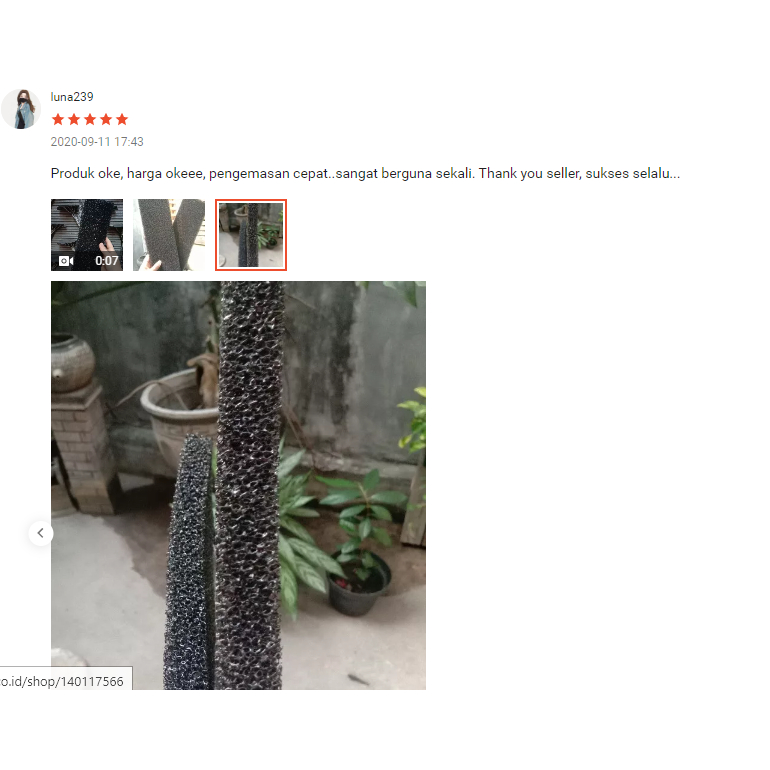Click the black potted plant in the enlarged photo
The height and width of the screenshot is (770, 770).
(x=360, y=584)
